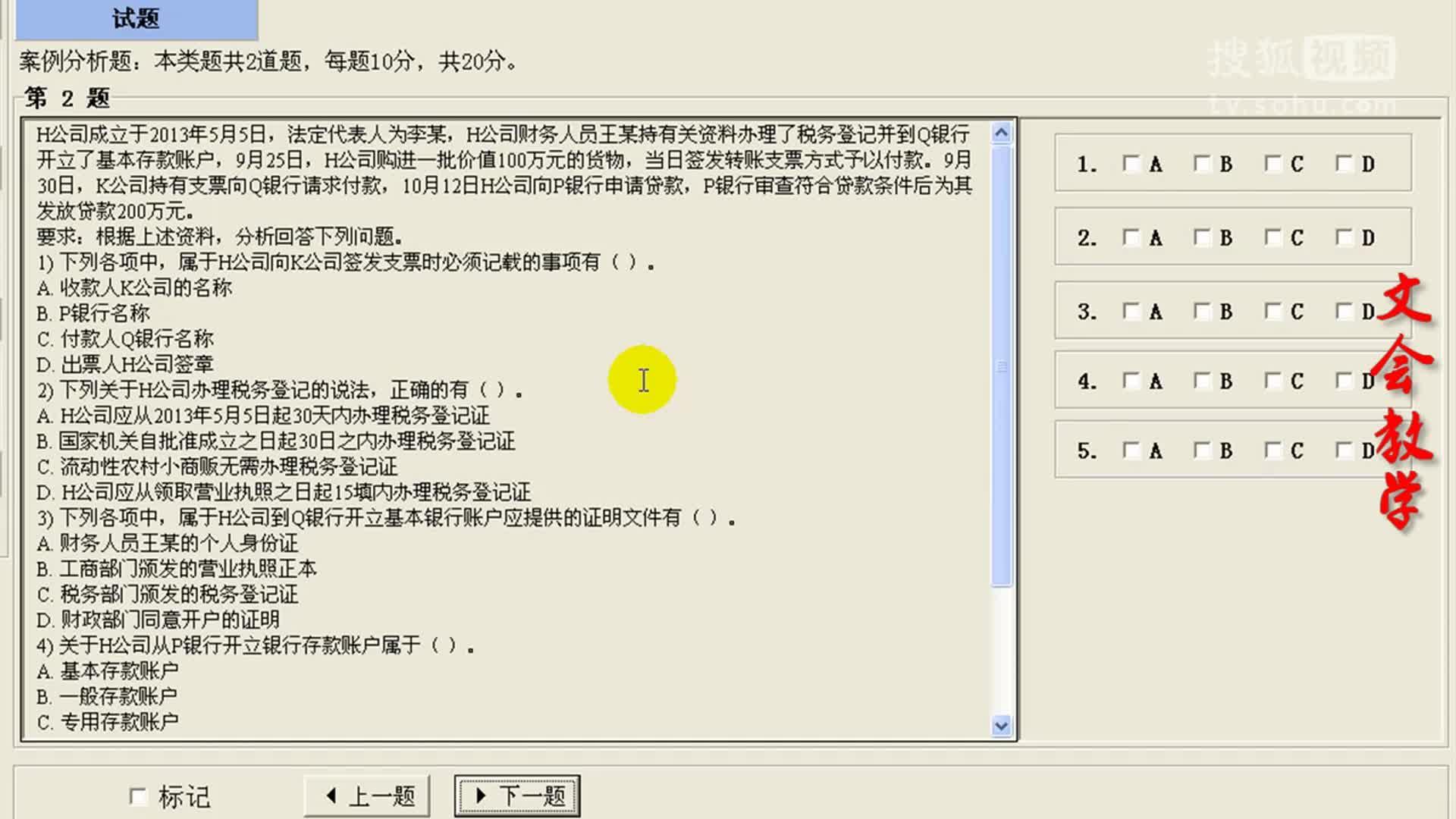The height and width of the screenshot is (819, 1456).
Task: Check option D for question 1
Action: [1344, 164]
